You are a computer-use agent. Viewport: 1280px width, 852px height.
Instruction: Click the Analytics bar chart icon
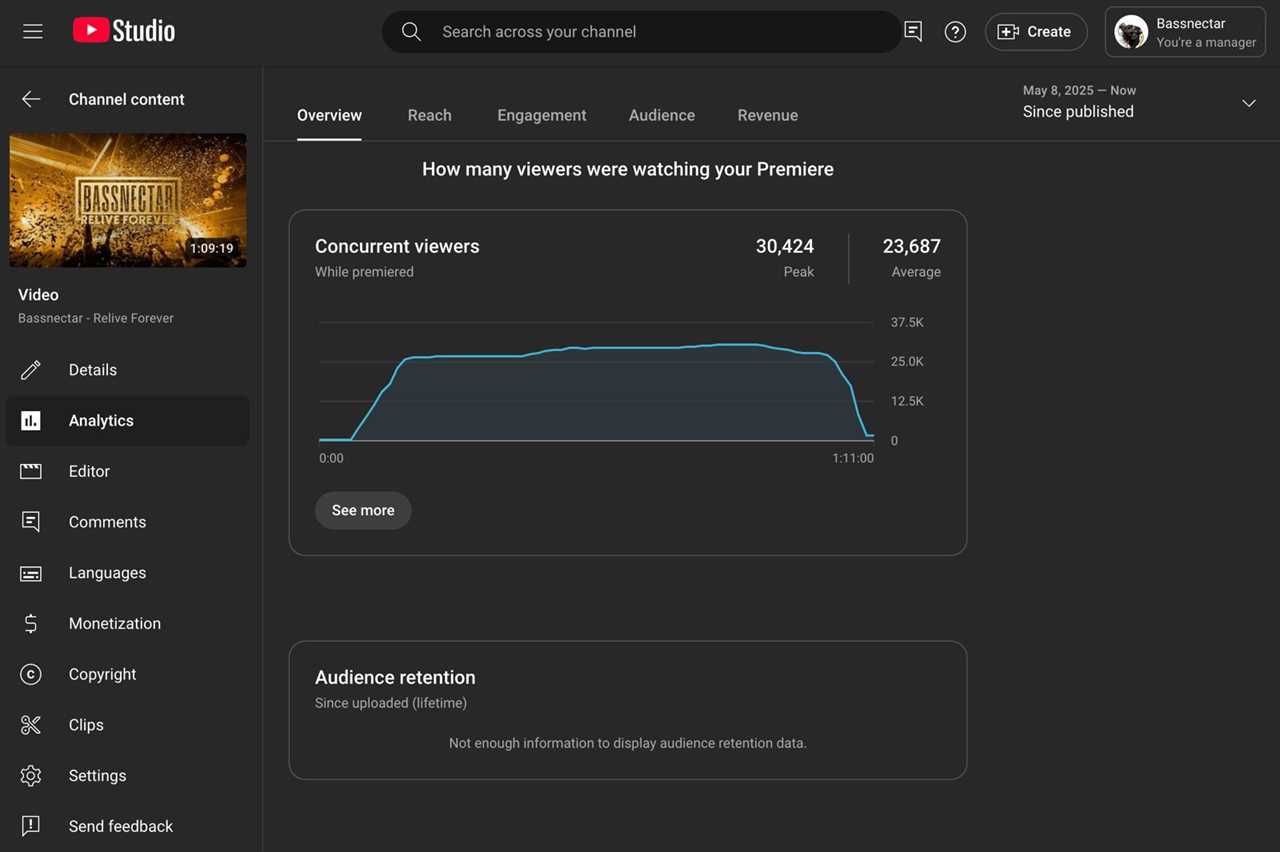(x=31, y=421)
